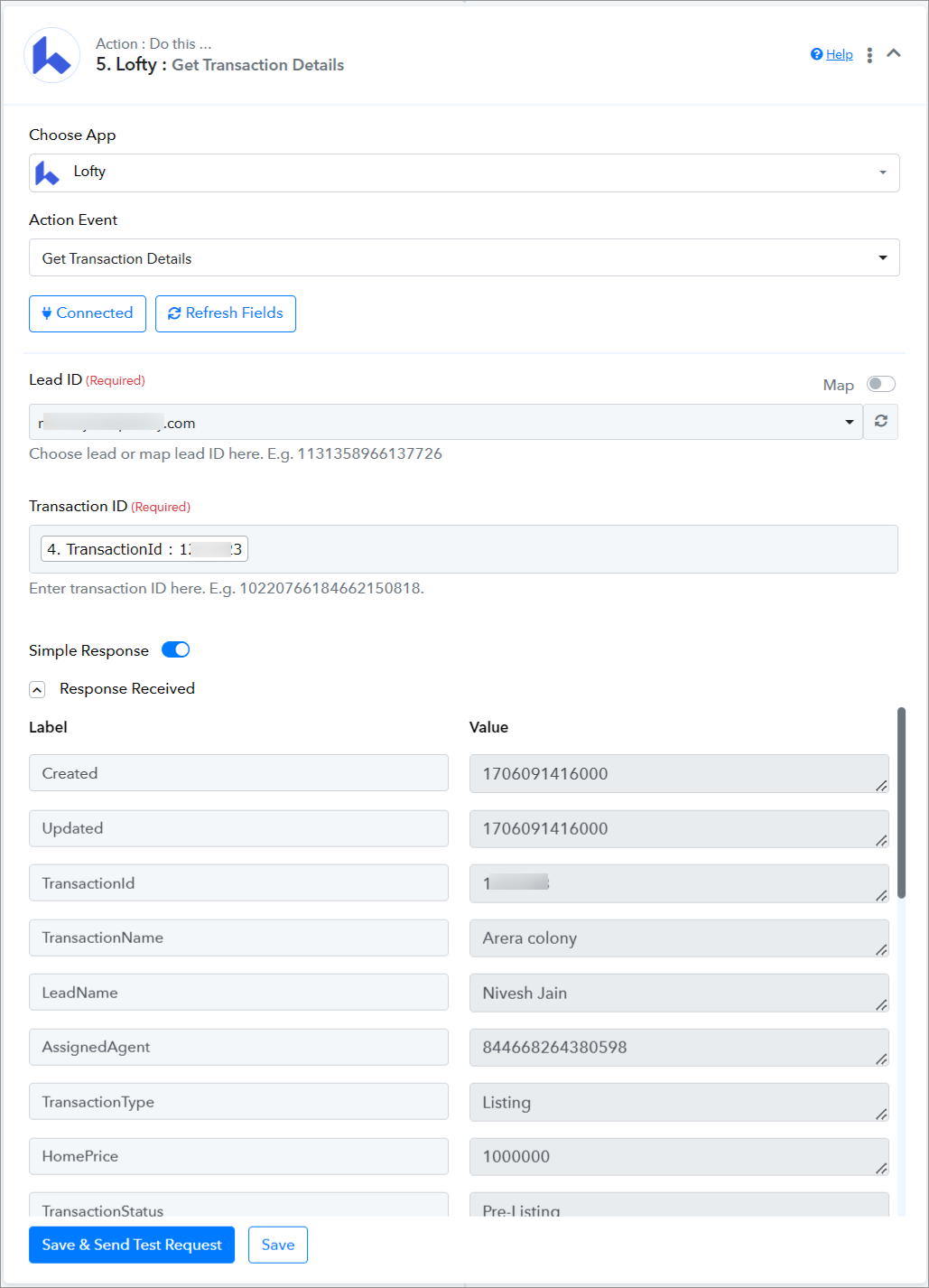Collapse the Response Received section
The width and height of the screenshot is (929, 1288).
click(x=37, y=689)
